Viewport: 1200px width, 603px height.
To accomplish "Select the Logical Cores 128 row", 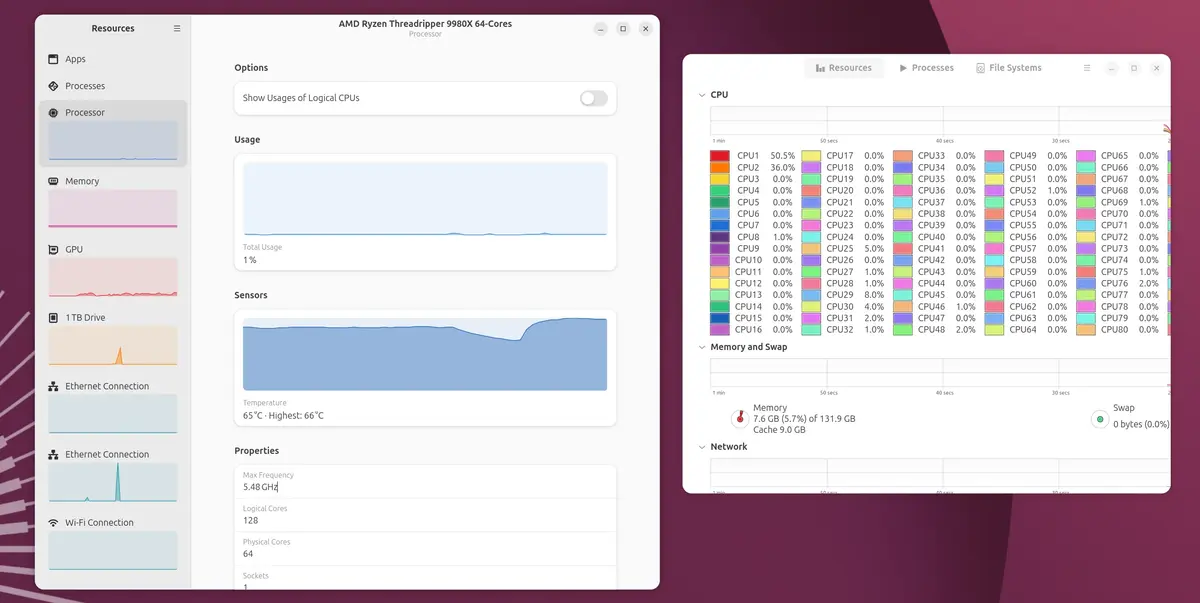I will click(425, 515).
